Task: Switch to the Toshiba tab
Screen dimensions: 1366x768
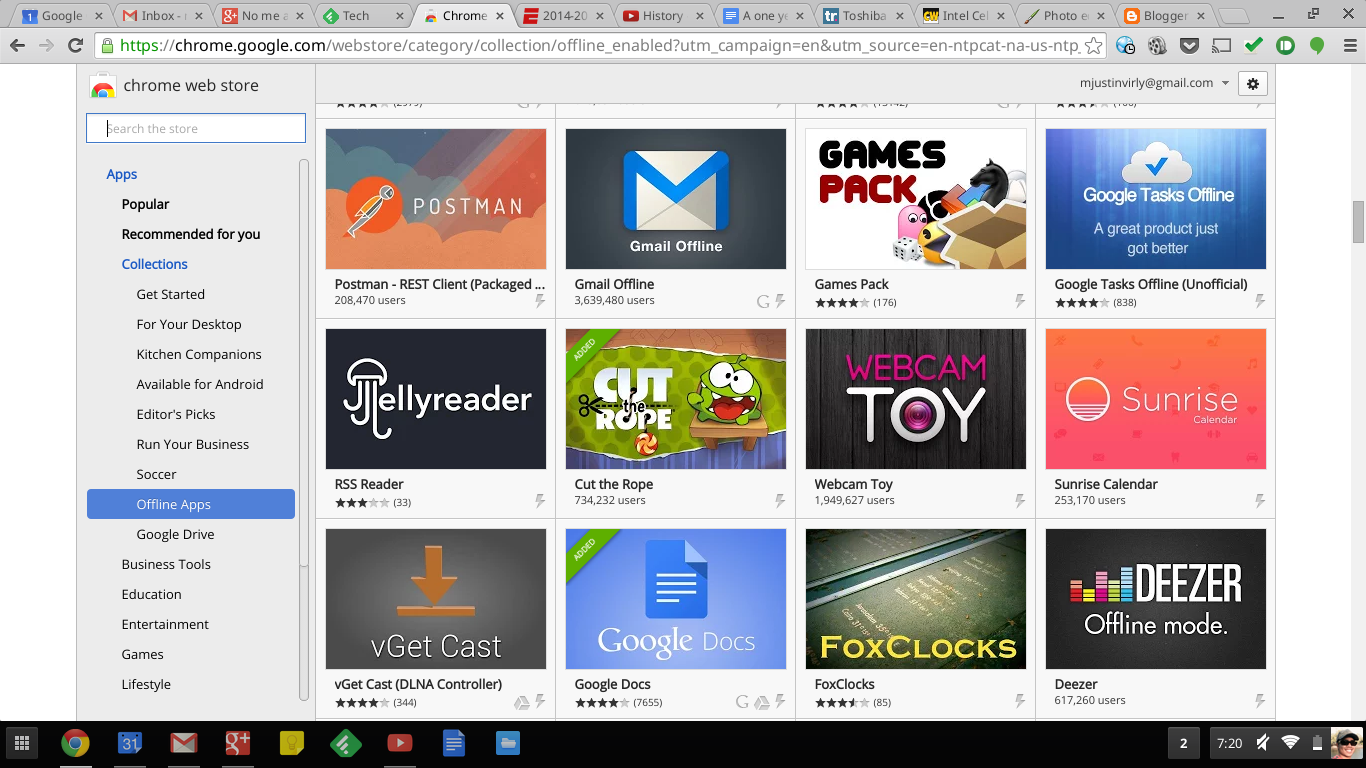Action: (861, 16)
